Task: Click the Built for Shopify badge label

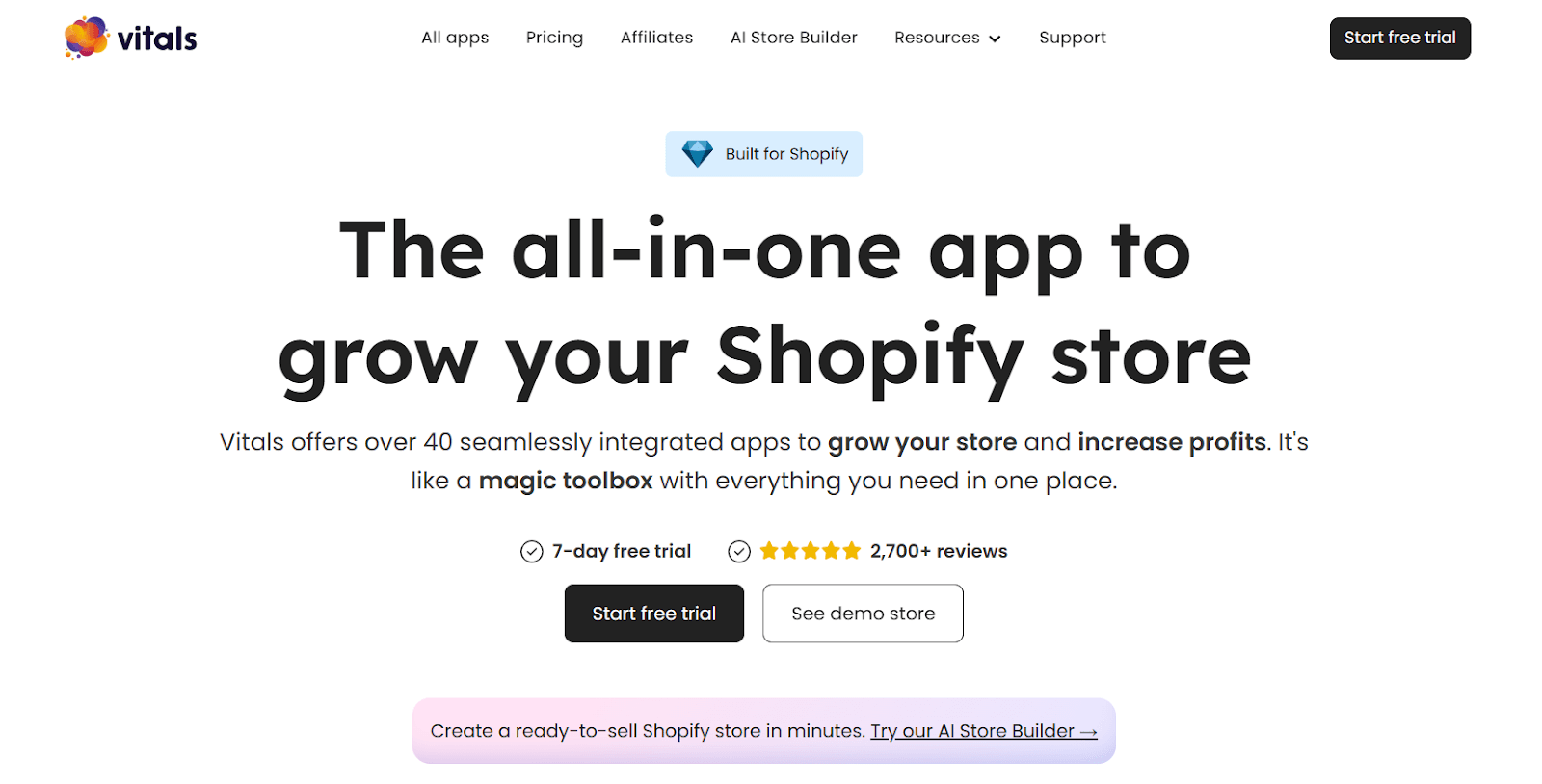Action: (x=786, y=154)
